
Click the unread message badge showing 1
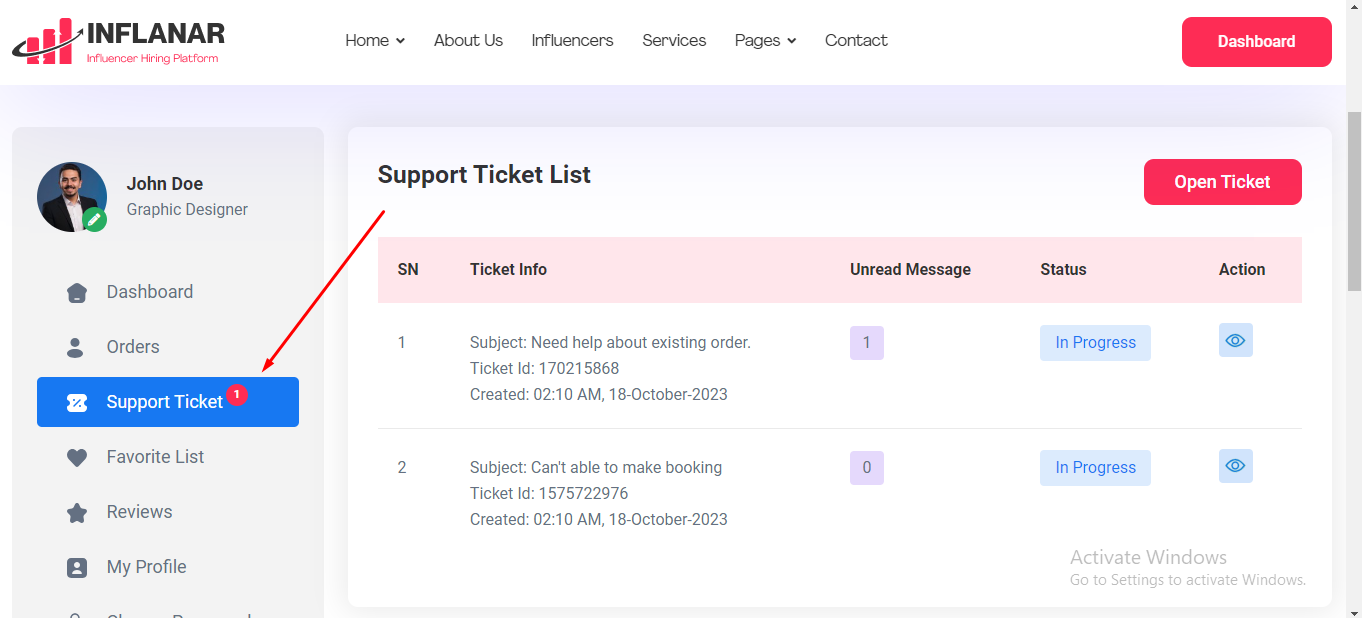coord(866,342)
